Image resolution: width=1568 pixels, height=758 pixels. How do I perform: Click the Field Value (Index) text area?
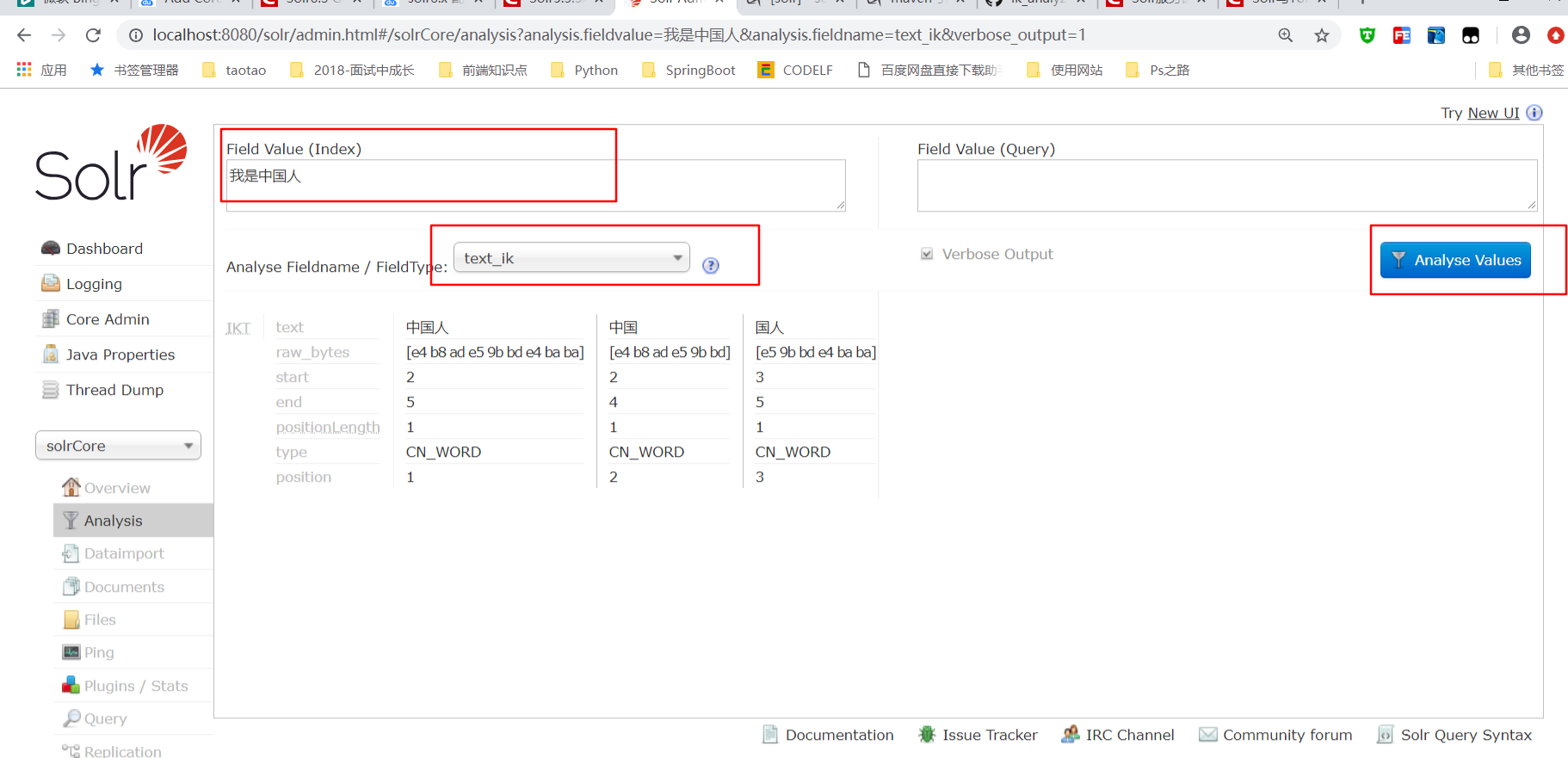[x=535, y=184]
